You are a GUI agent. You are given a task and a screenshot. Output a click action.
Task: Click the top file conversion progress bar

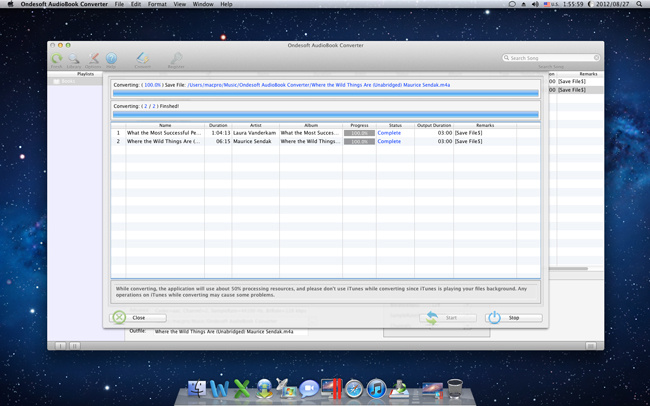click(x=326, y=93)
